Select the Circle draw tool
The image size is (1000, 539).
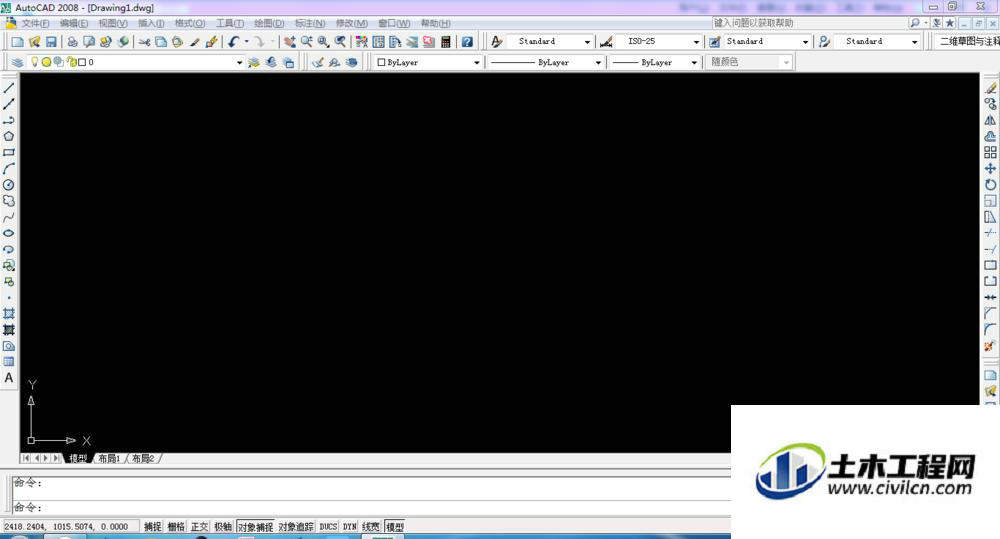click(x=9, y=184)
